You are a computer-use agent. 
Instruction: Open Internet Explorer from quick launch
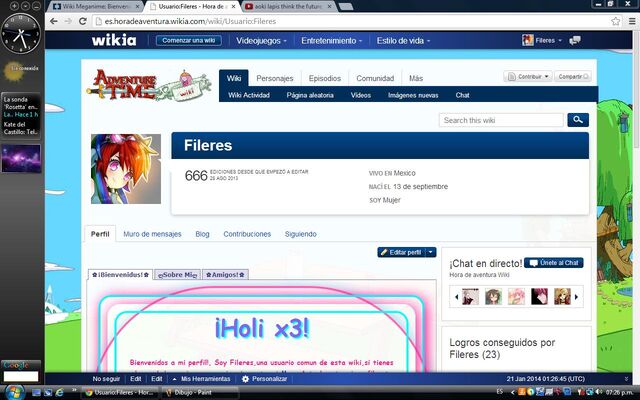tap(60, 392)
